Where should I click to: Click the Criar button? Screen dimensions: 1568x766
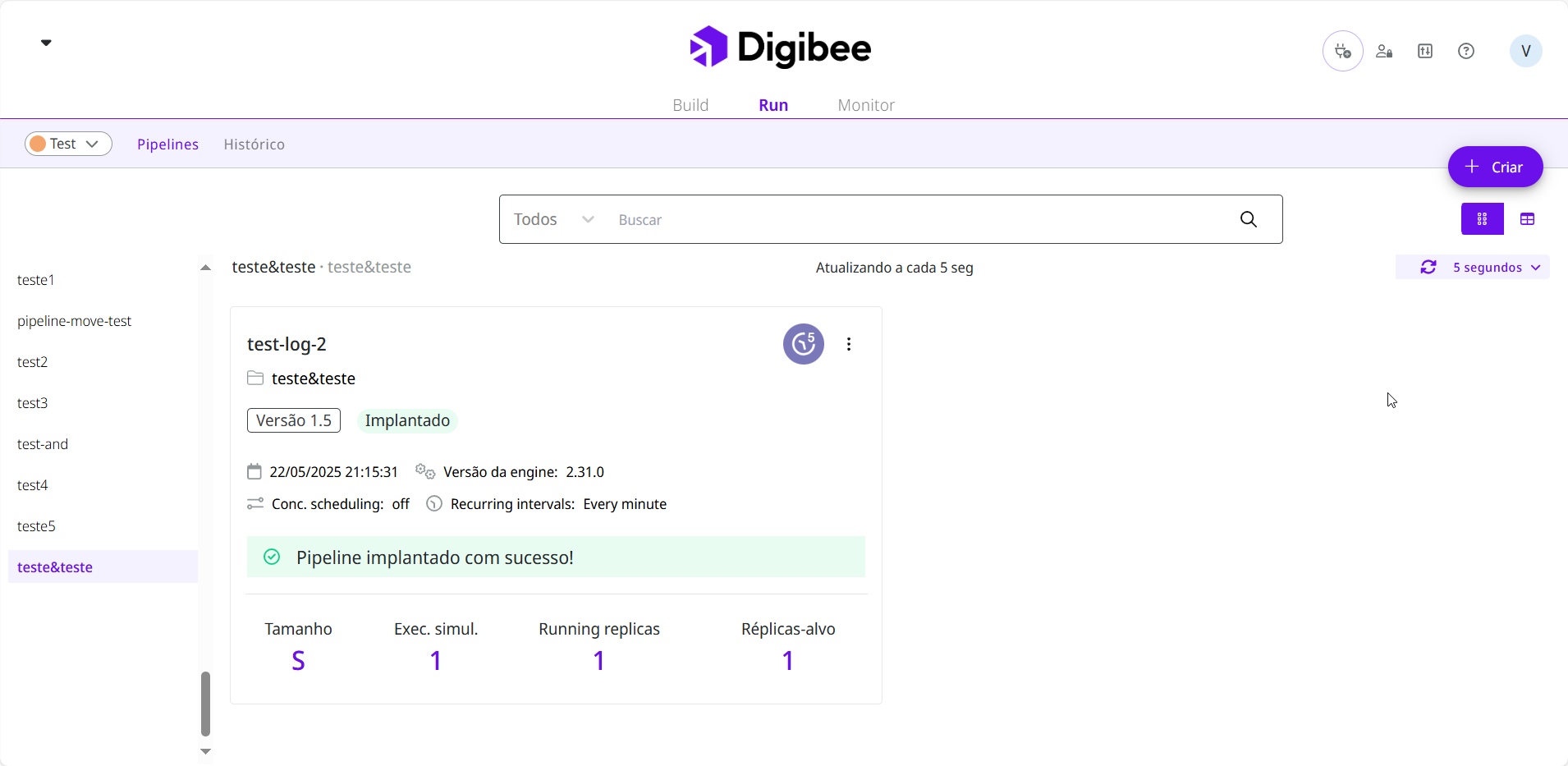[x=1495, y=167]
